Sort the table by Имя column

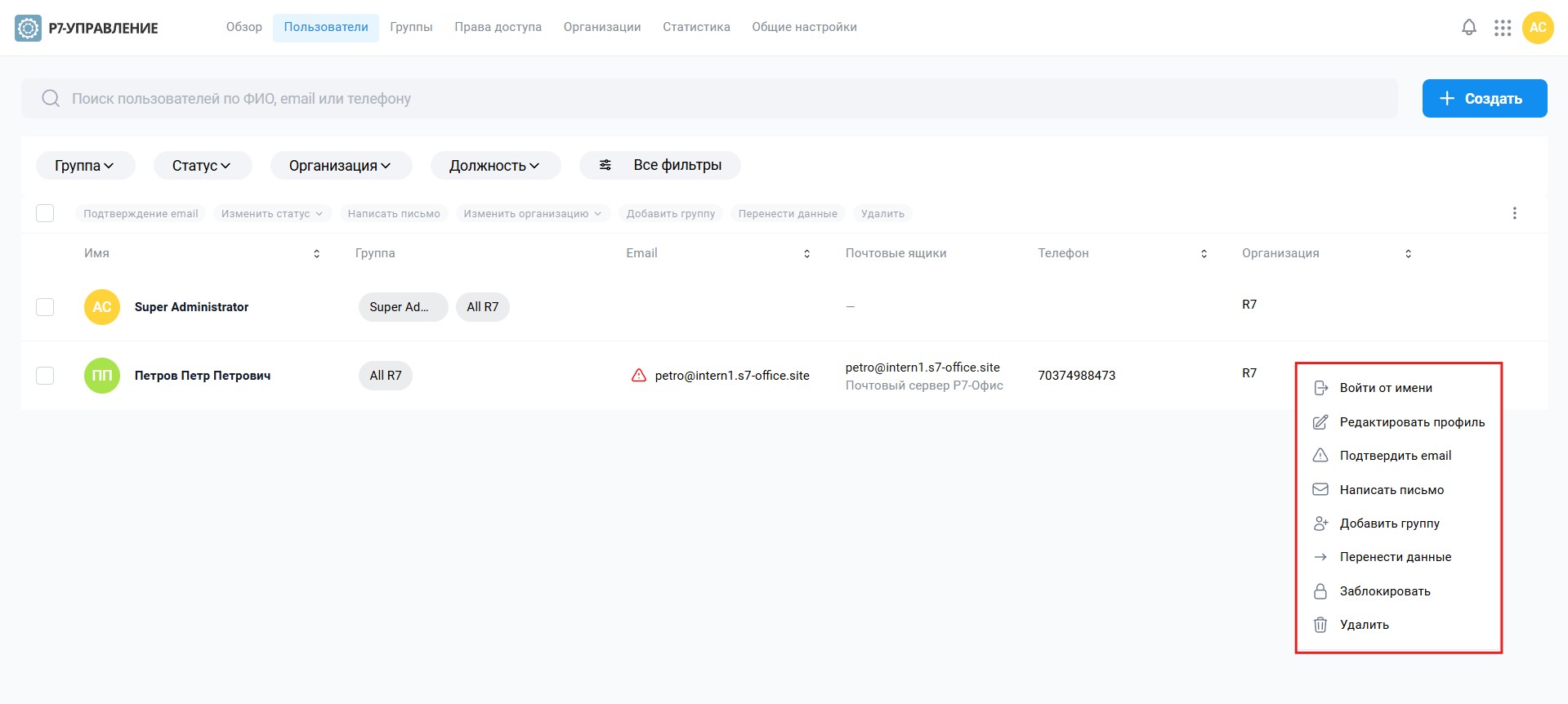tap(317, 254)
